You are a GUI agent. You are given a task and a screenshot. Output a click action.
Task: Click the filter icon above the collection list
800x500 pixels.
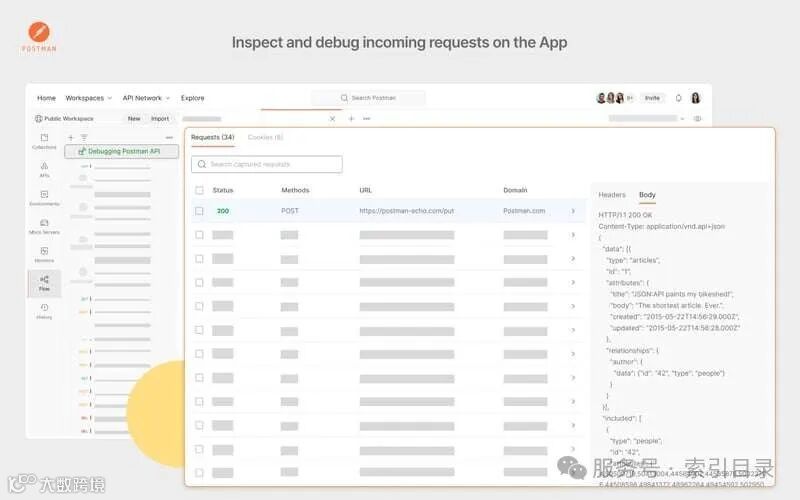tap(84, 138)
